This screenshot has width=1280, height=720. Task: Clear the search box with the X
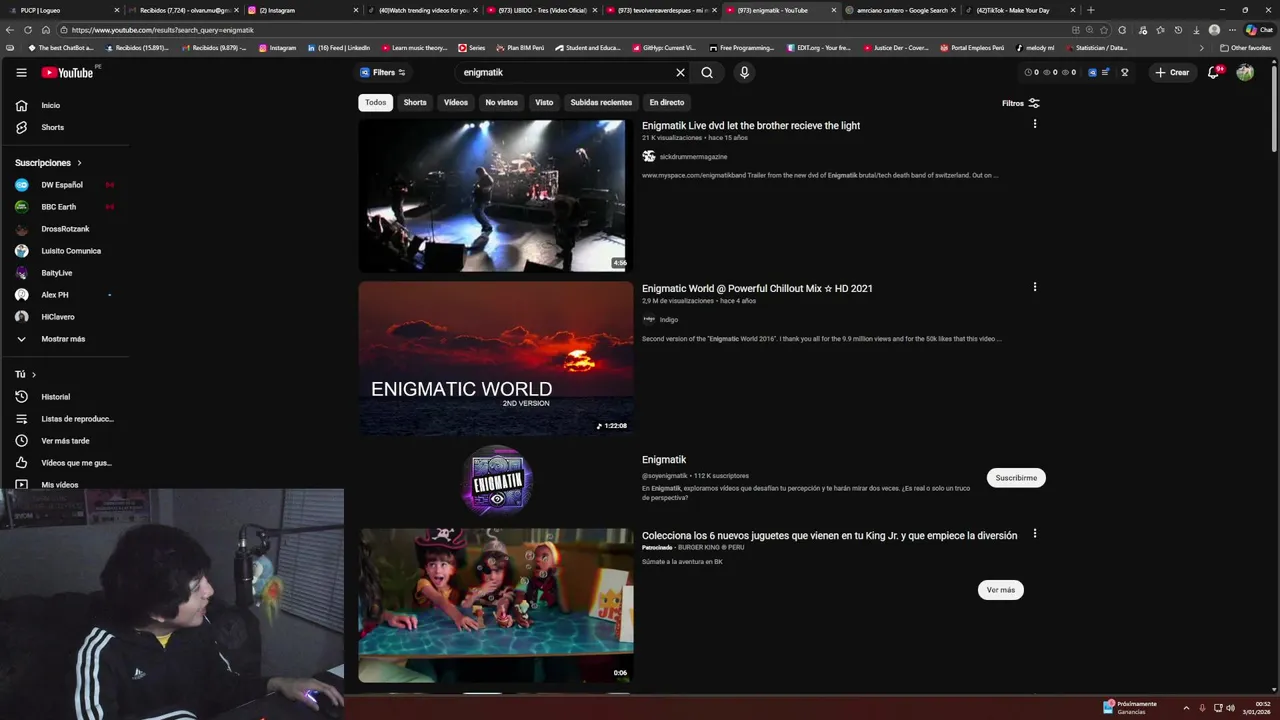click(x=680, y=72)
